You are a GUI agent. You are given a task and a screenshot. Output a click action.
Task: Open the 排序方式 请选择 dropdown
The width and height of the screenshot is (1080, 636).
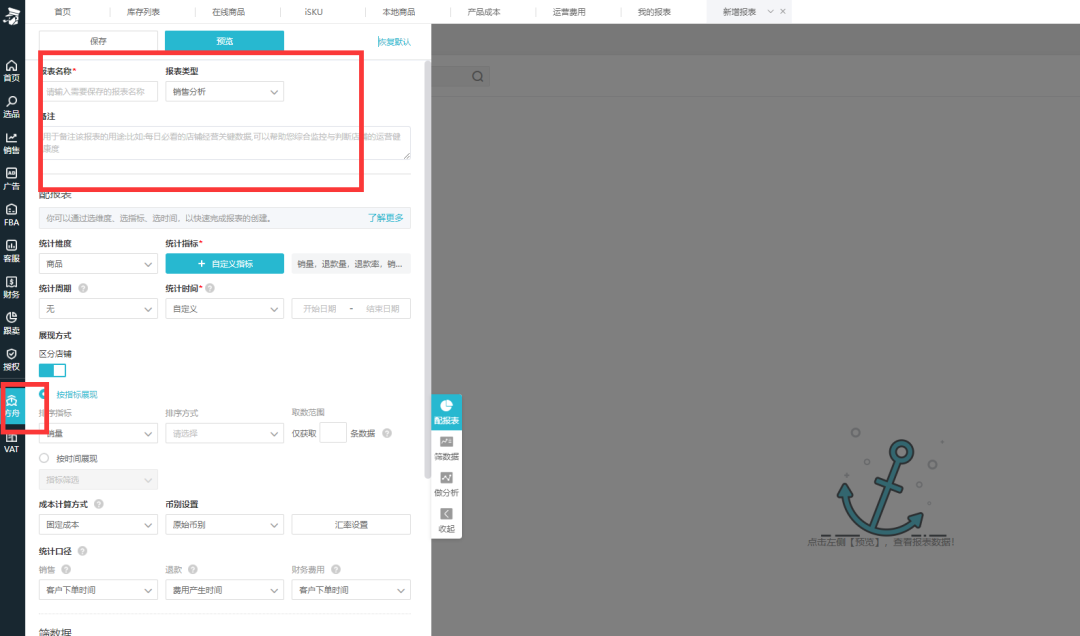[x=225, y=433]
